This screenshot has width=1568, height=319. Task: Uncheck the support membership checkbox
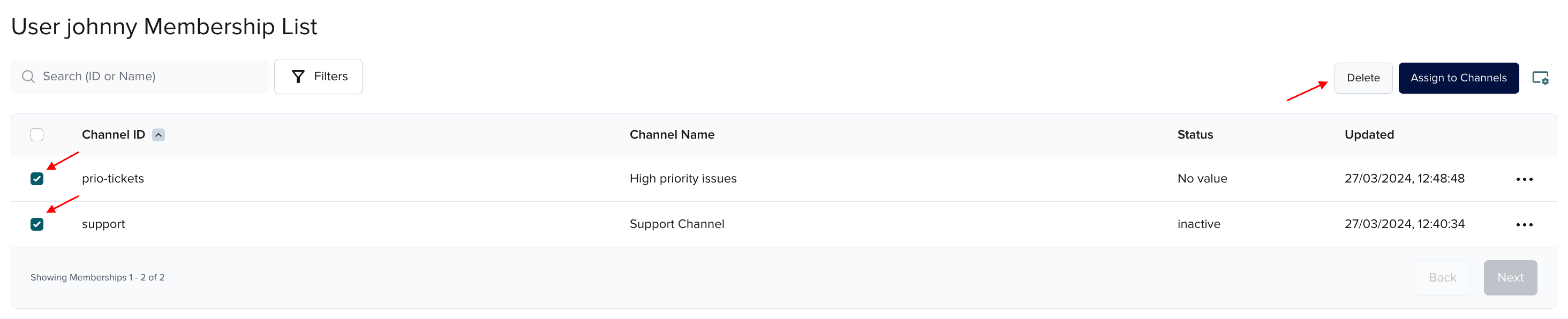coord(37,224)
